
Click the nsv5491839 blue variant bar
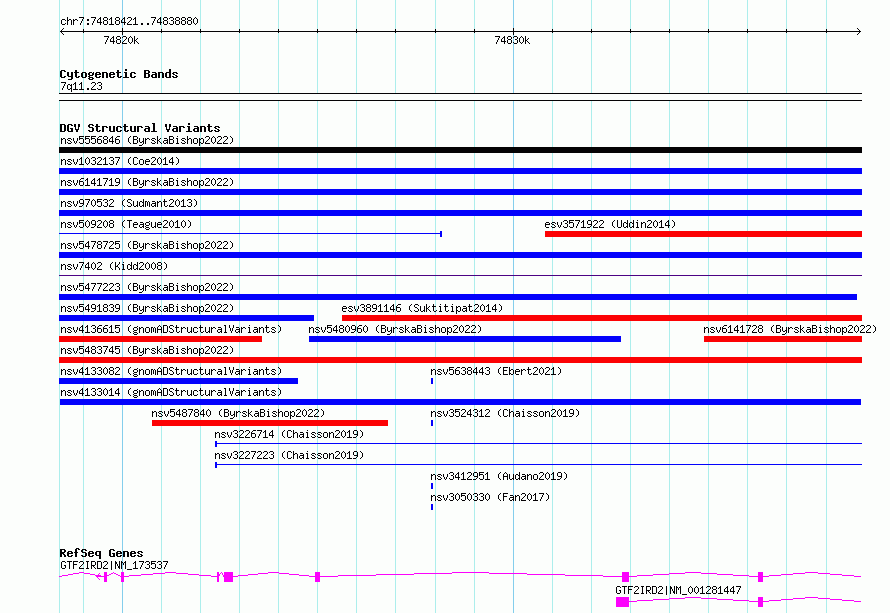pyautogui.click(x=186, y=318)
